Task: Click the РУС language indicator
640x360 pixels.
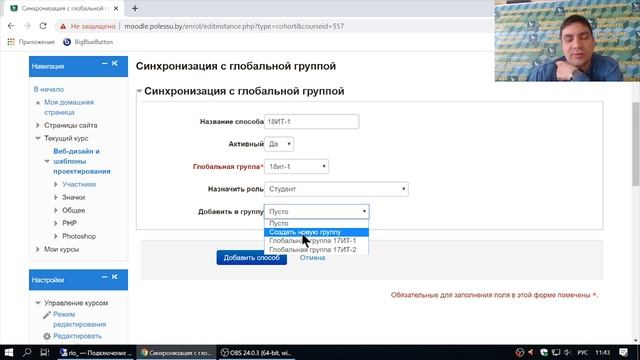Action: point(582,352)
